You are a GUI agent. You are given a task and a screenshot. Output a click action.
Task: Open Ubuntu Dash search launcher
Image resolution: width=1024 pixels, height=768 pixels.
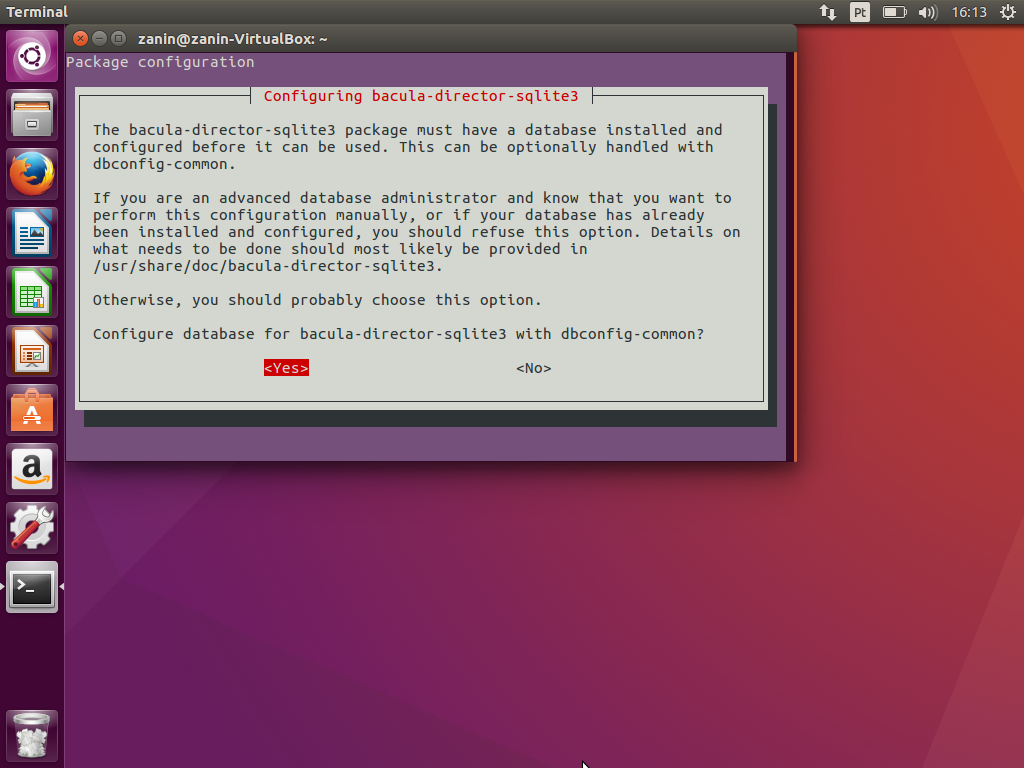point(32,56)
